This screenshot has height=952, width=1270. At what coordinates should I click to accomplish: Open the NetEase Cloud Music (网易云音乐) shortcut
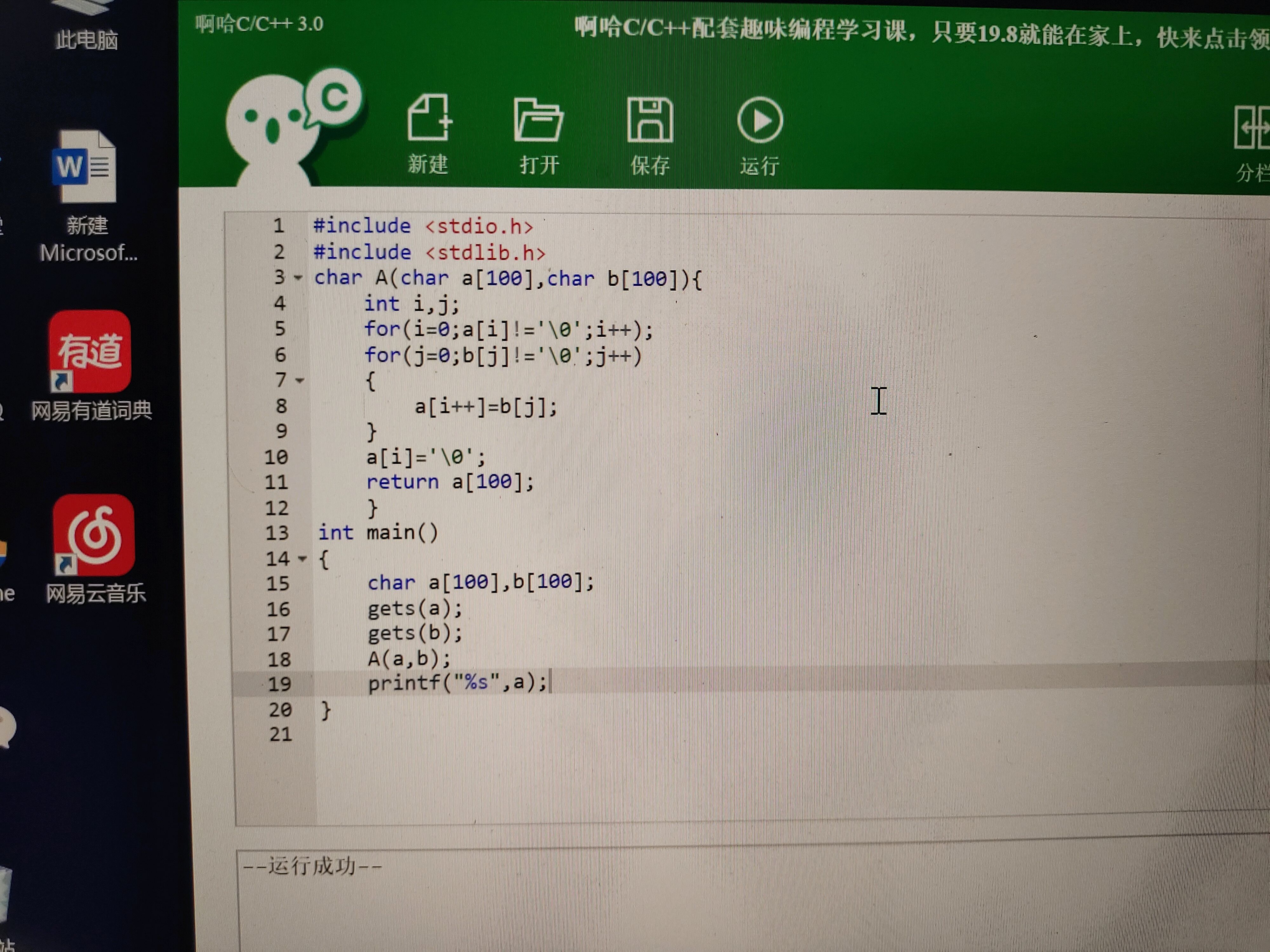pos(94,535)
